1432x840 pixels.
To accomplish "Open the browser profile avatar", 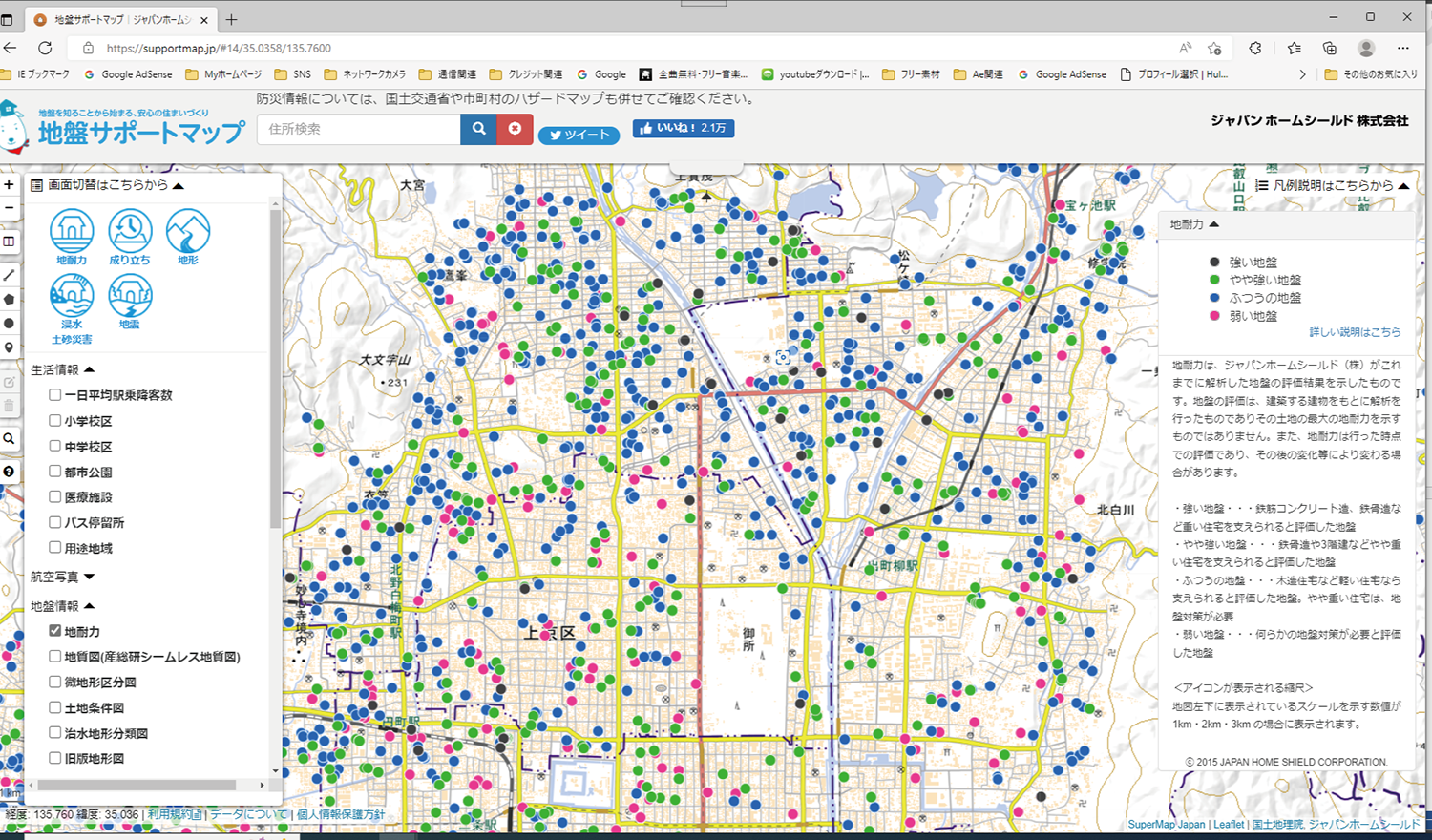I will (x=1366, y=48).
